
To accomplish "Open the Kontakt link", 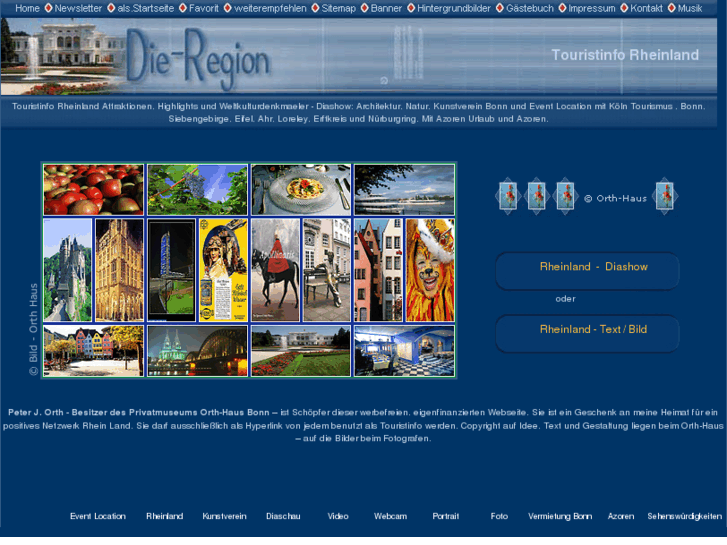I will point(646,8).
